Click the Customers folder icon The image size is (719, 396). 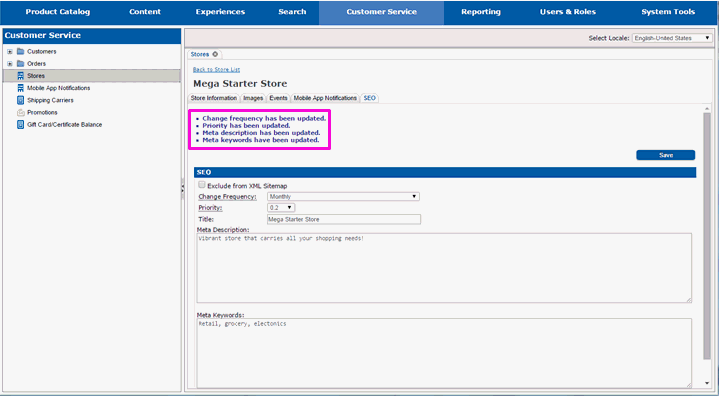click(20, 51)
